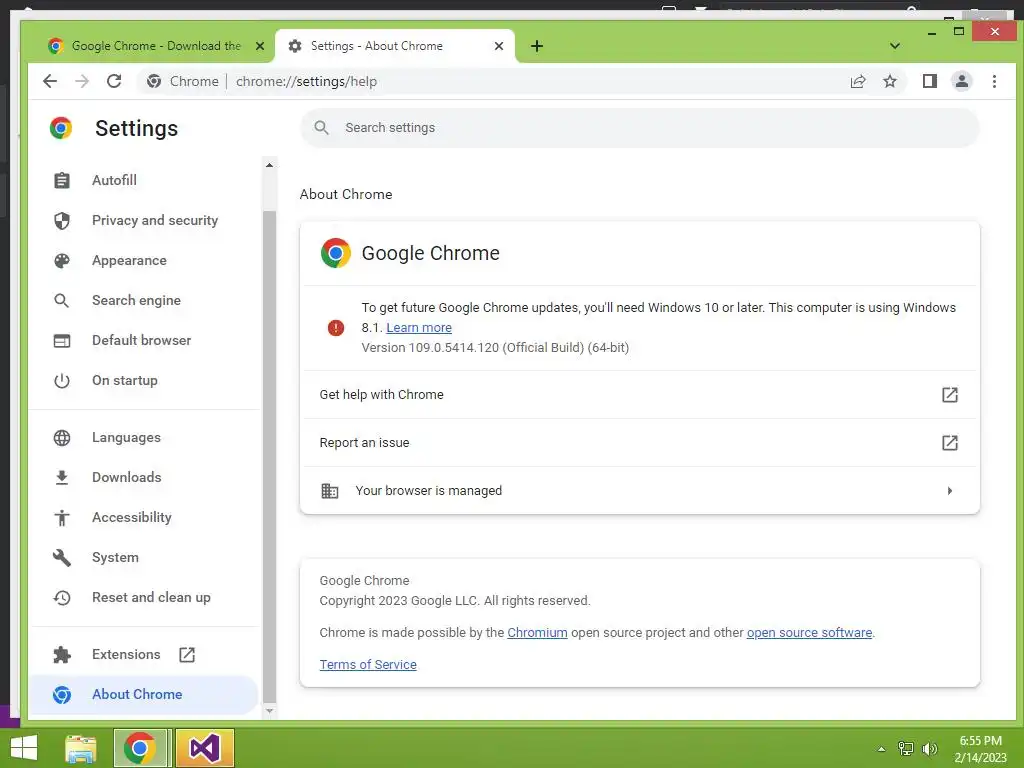Click the Autofill clipboard icon
This screenshot has height=768, width=1024.
61,180
